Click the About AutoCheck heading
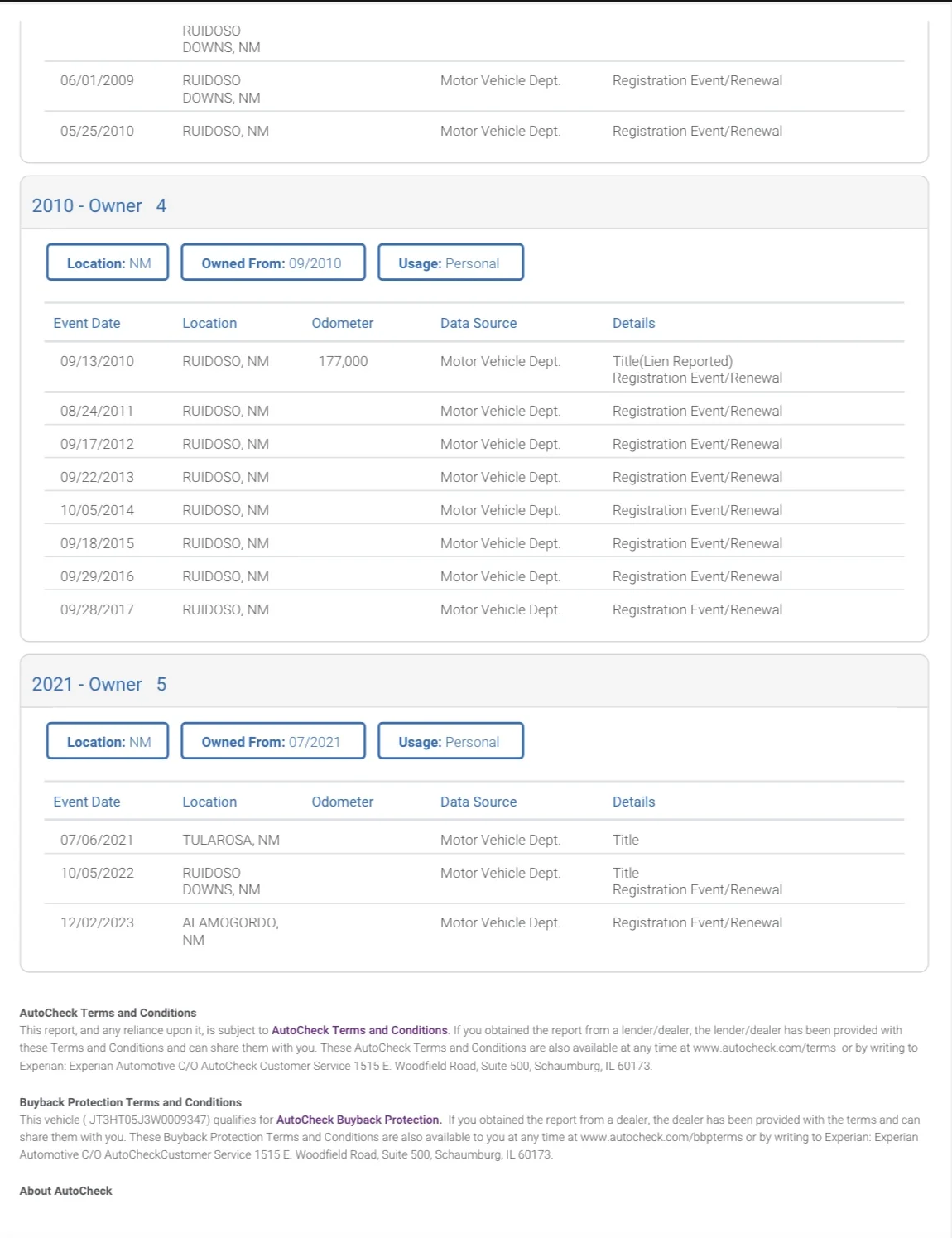 tap(66, 1191)
